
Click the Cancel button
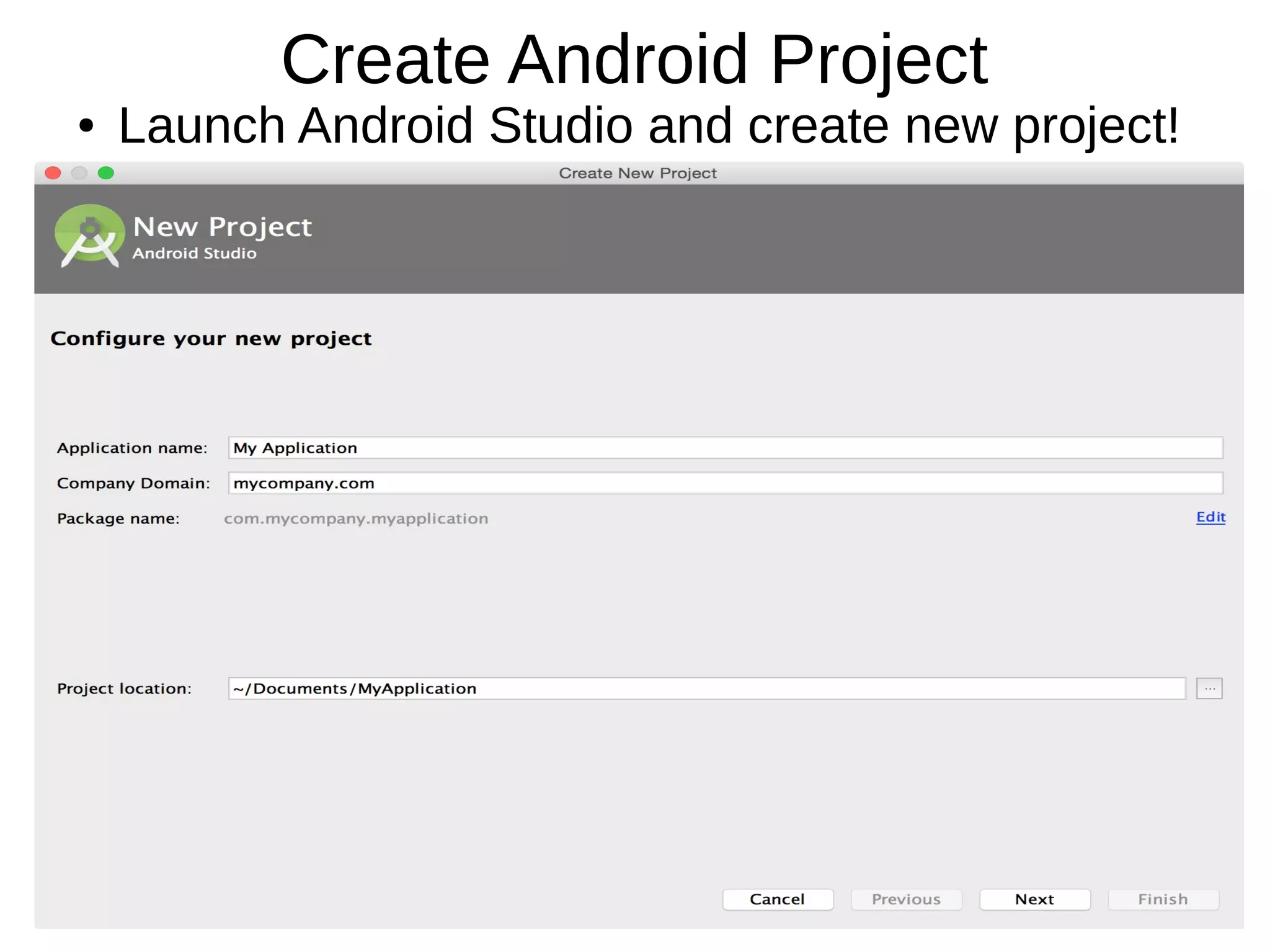778,899
